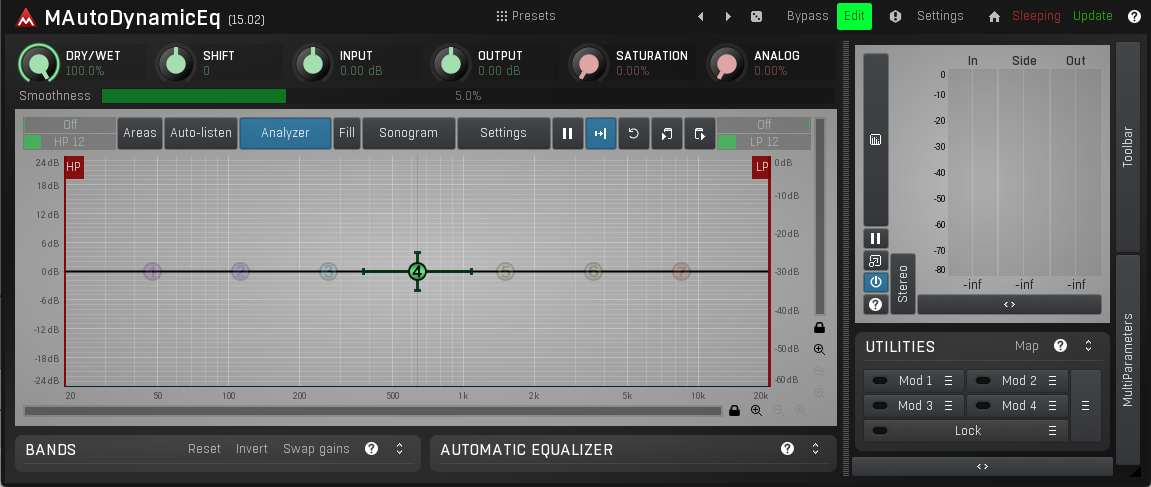Select band 7 node on the EQ graph

click(x=681, y=272)
